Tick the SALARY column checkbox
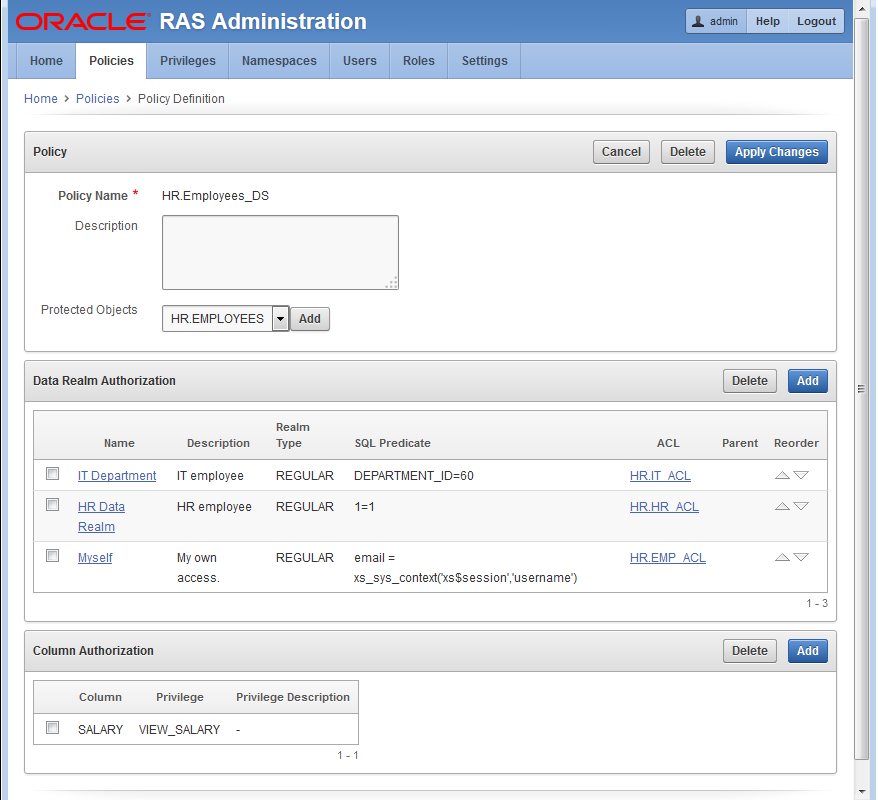 point(53,728)
